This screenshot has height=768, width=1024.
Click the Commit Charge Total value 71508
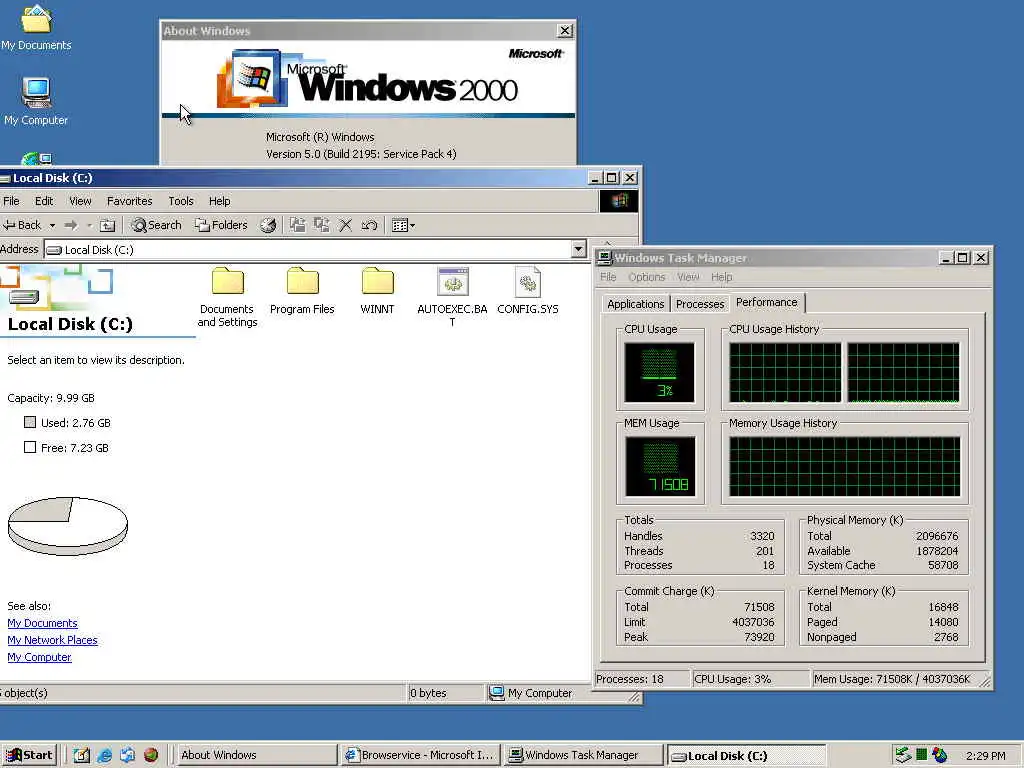tap(759, 607)
